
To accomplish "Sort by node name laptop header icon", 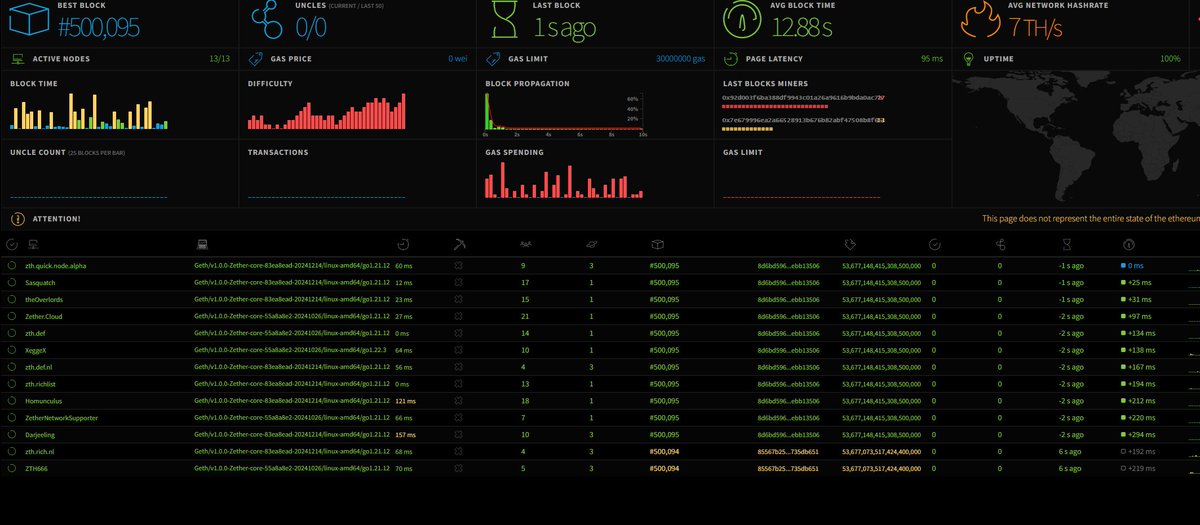I will click(32, 243).
